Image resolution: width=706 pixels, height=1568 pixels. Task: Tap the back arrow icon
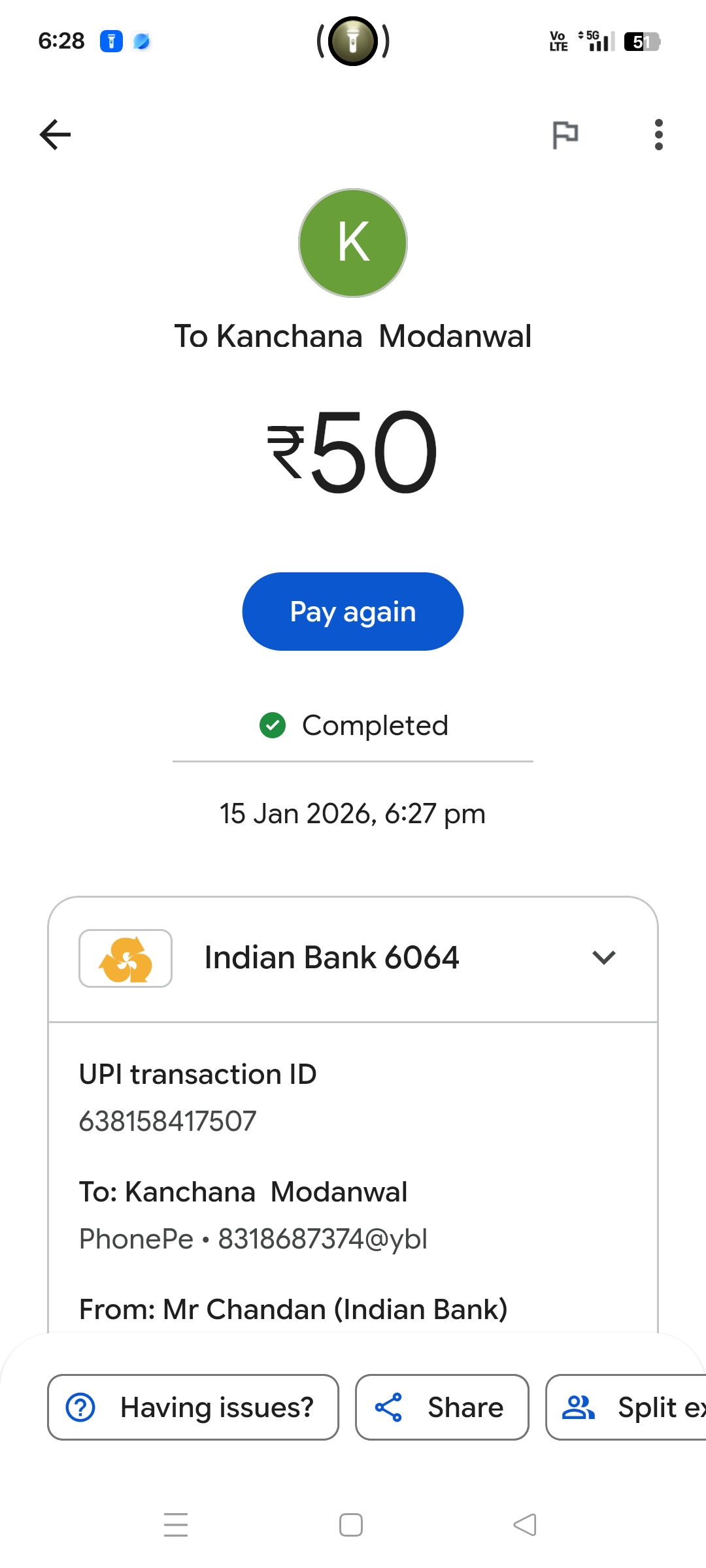click(x=56, y=135)
